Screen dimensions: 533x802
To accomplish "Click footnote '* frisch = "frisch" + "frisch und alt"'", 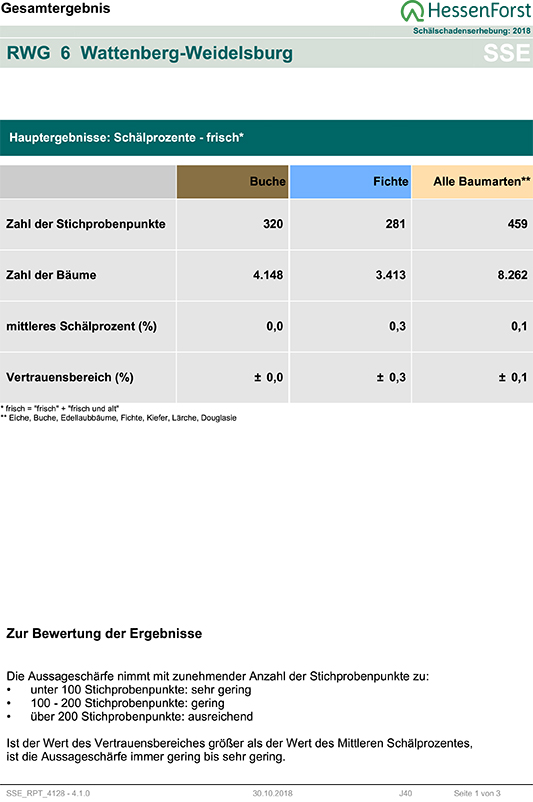I will point(60,408).
